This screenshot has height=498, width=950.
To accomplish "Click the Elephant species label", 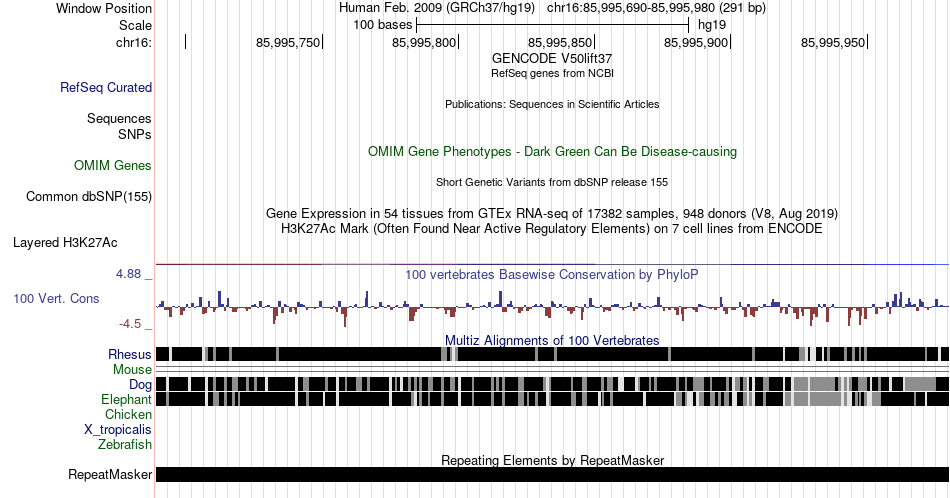I will pyautogui.click(x=127, y=399).
